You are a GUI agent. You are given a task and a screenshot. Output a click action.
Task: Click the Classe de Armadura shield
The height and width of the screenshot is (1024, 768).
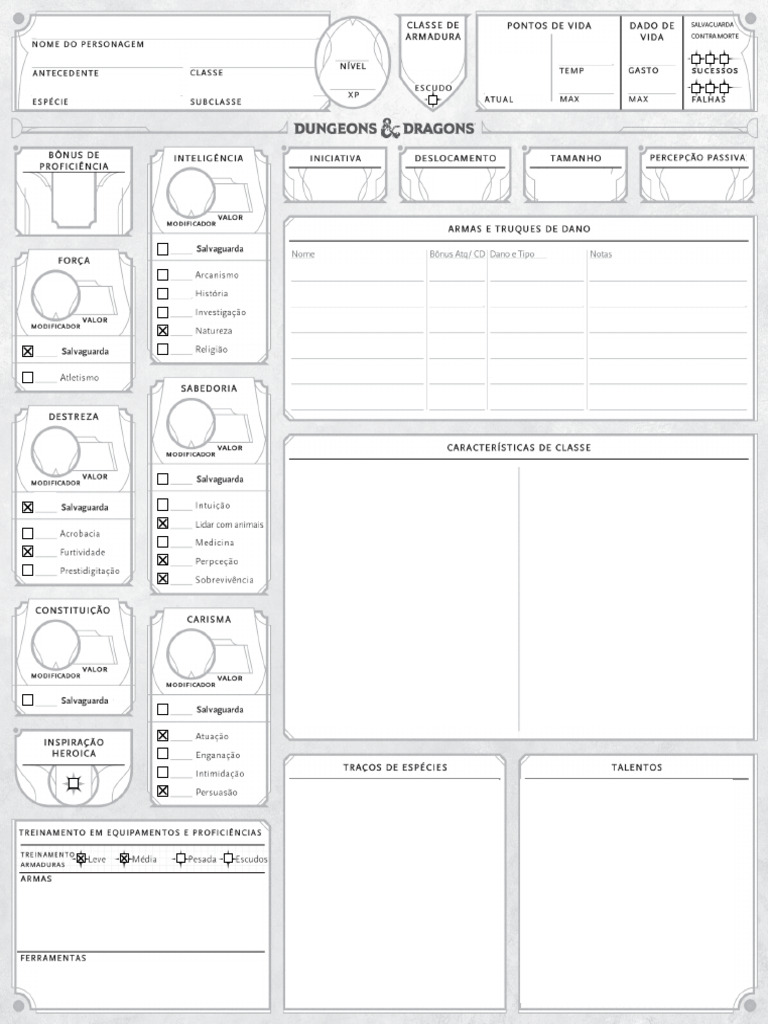point(432,62)
